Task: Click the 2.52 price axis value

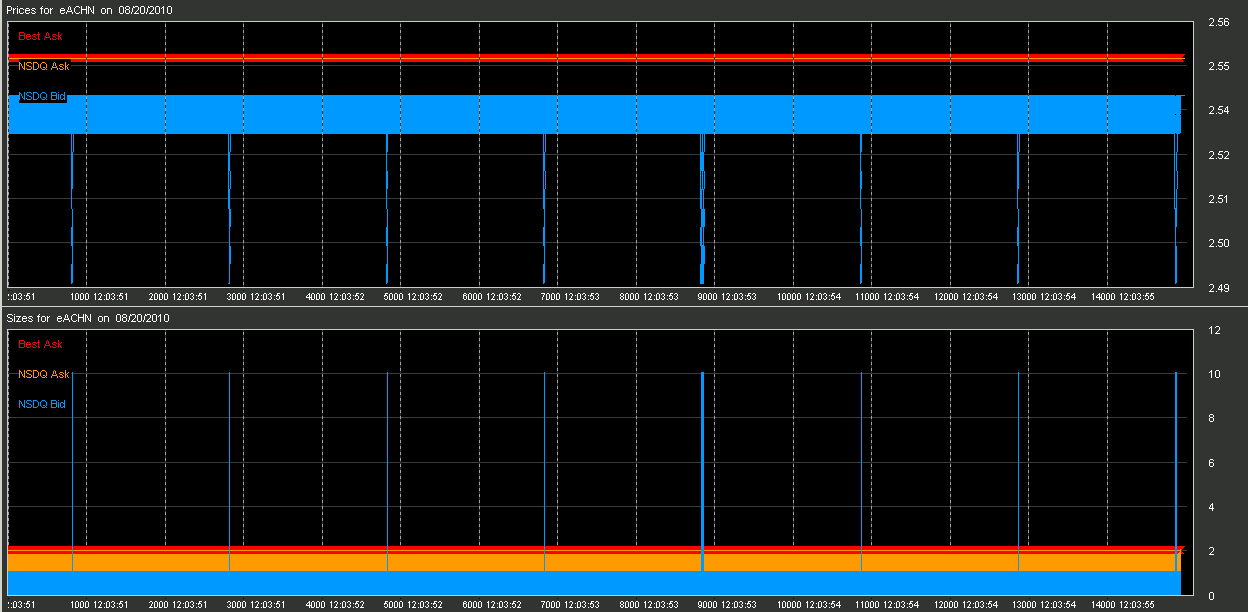Action: [1218, 155]
